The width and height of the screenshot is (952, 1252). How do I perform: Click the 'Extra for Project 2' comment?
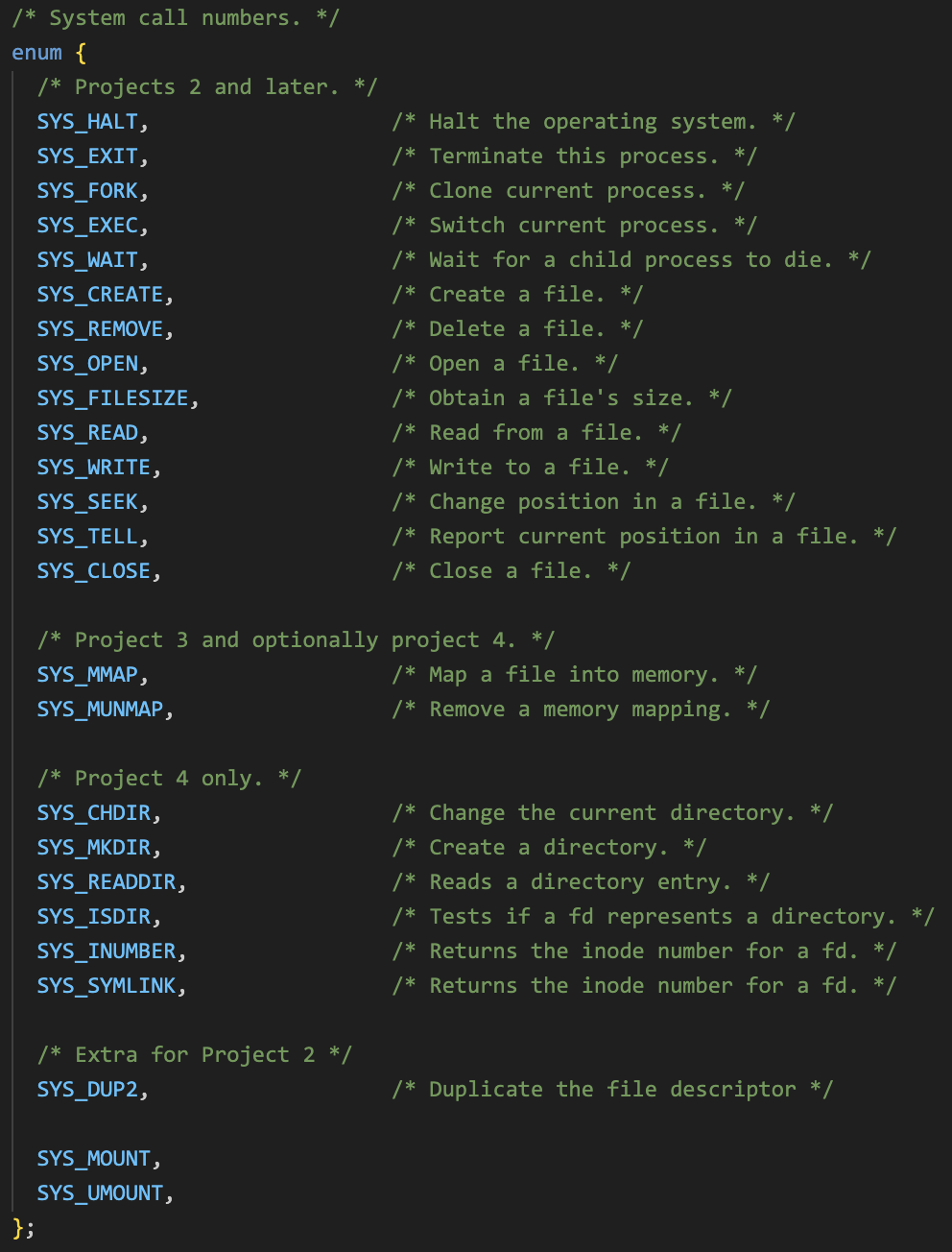click(x=195, y=1055)
